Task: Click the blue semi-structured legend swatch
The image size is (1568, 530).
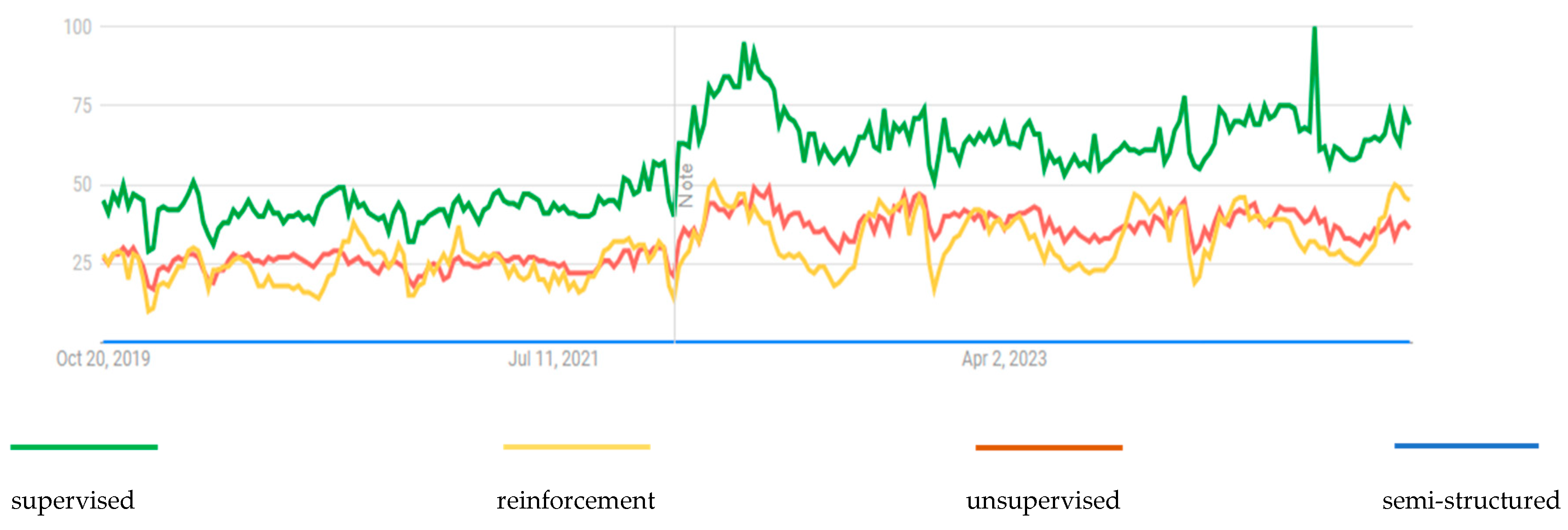Action: pos(1467,446)
